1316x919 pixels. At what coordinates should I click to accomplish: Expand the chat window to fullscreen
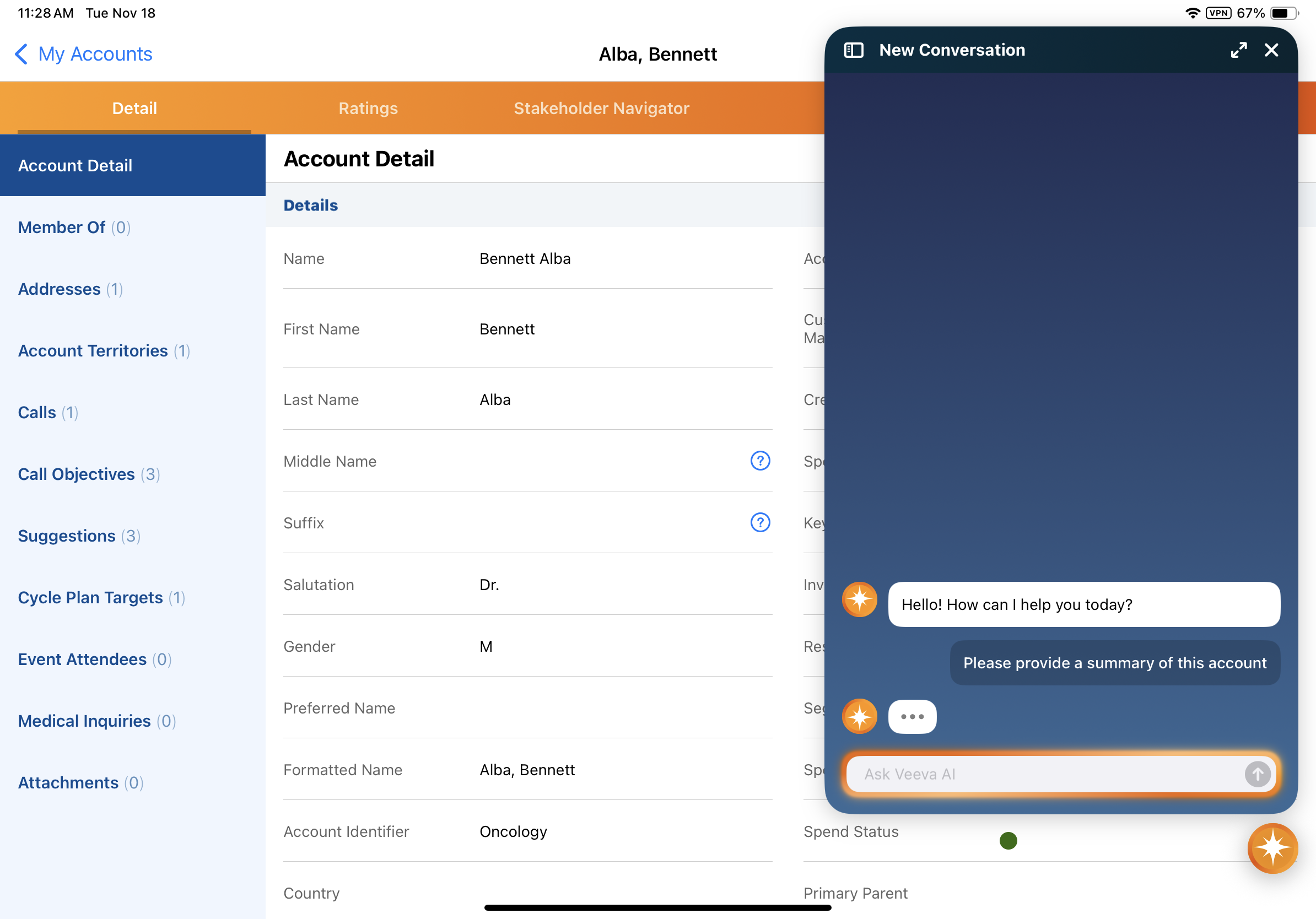point(1238,51)
